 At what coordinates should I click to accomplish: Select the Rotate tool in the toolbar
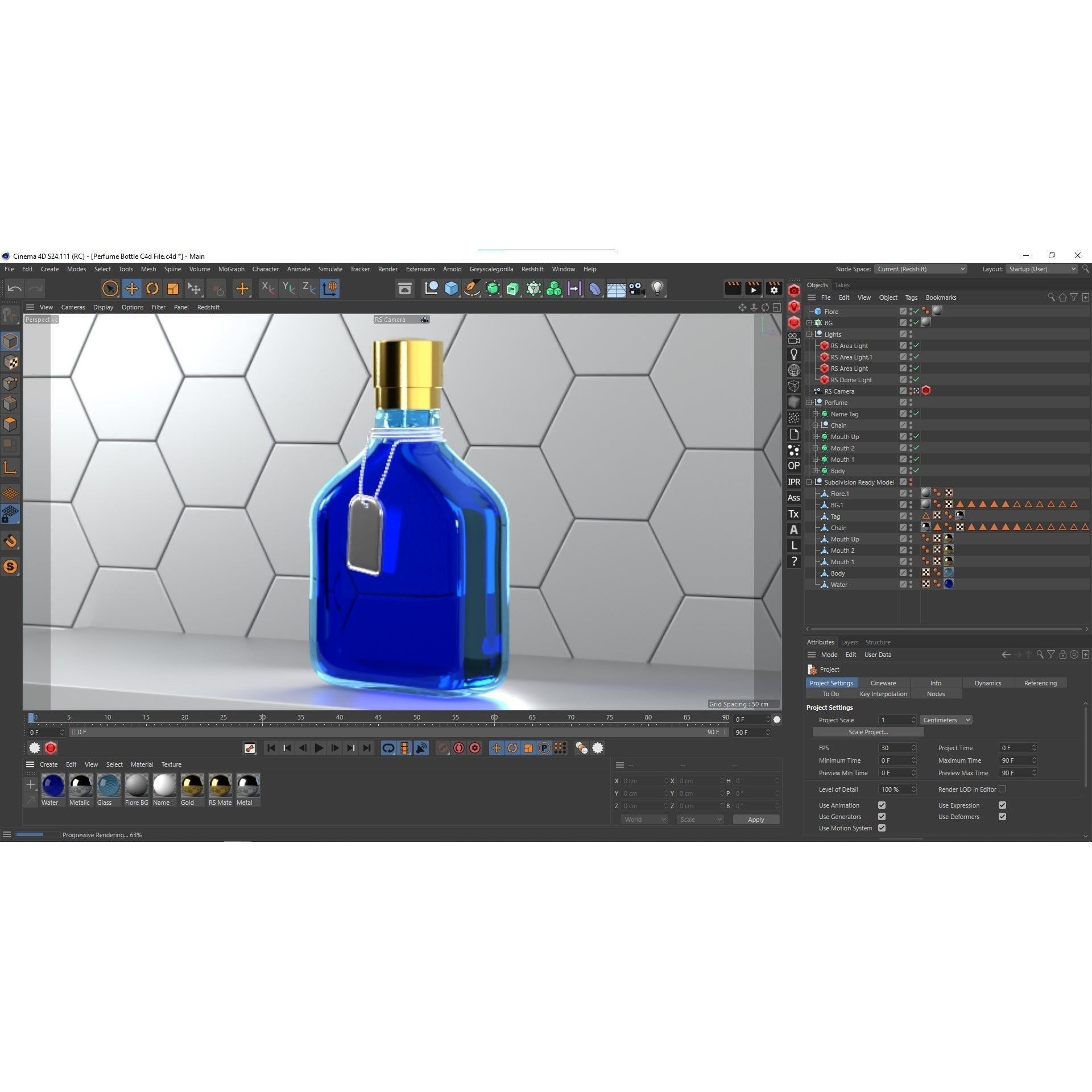152,289
